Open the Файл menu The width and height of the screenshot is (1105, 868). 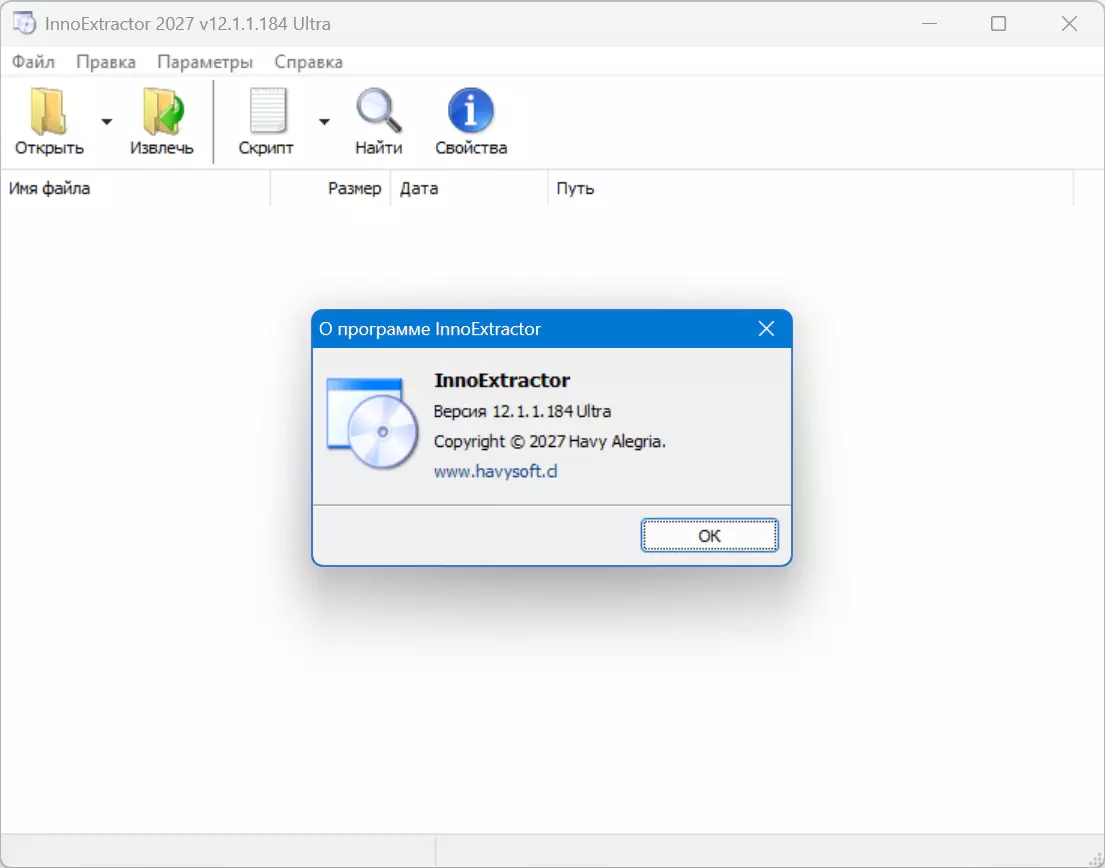point(33,62)
